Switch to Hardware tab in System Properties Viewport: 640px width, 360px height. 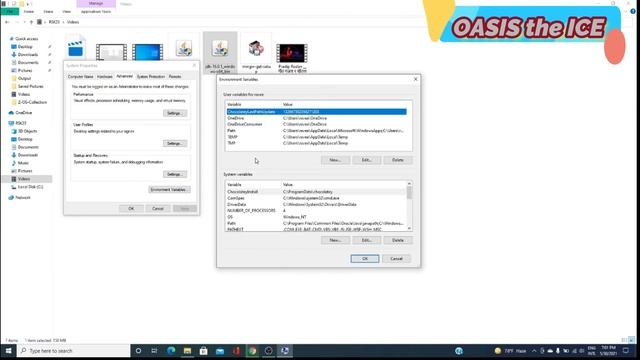coord(104,77)
